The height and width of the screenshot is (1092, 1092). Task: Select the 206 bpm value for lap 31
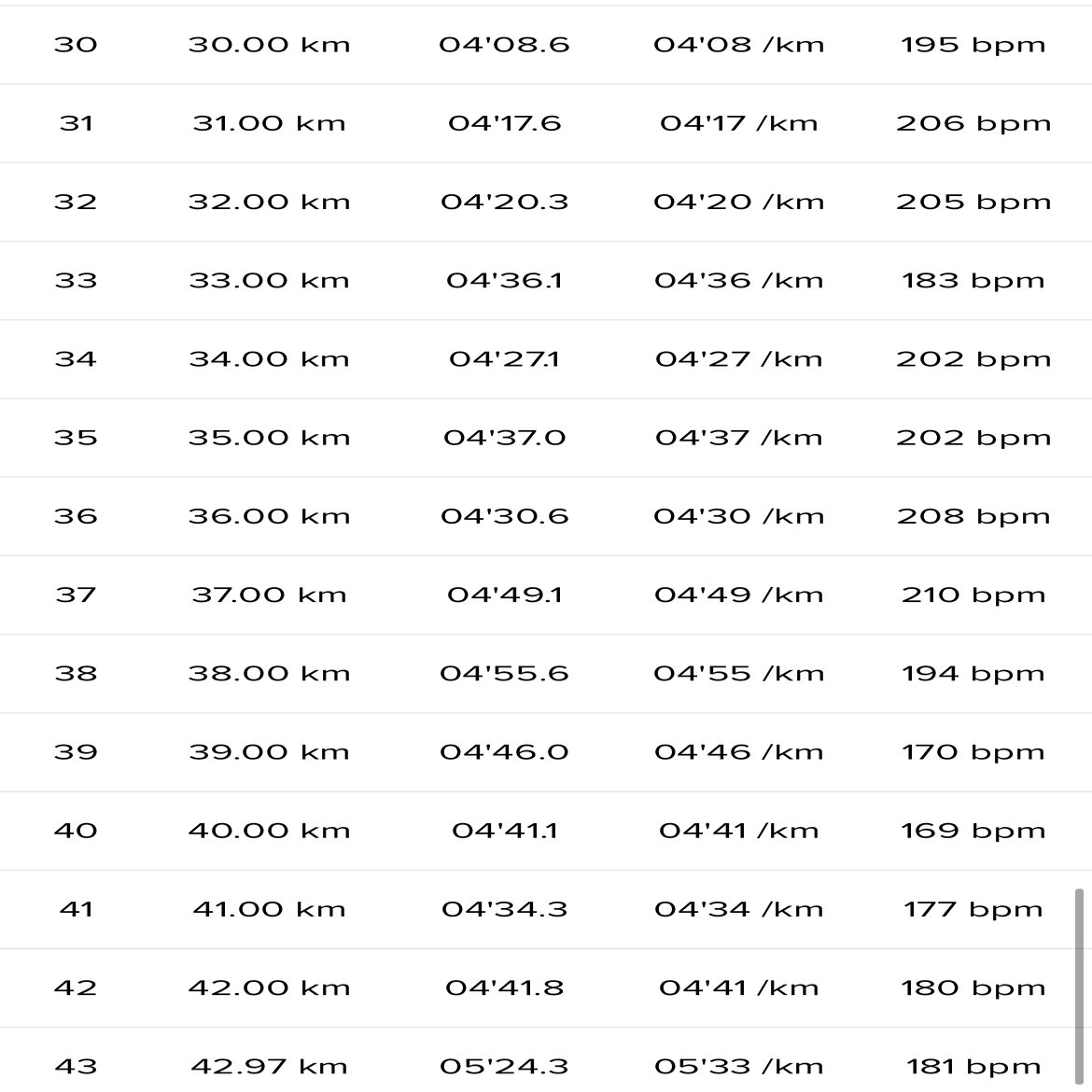[973, 124]
